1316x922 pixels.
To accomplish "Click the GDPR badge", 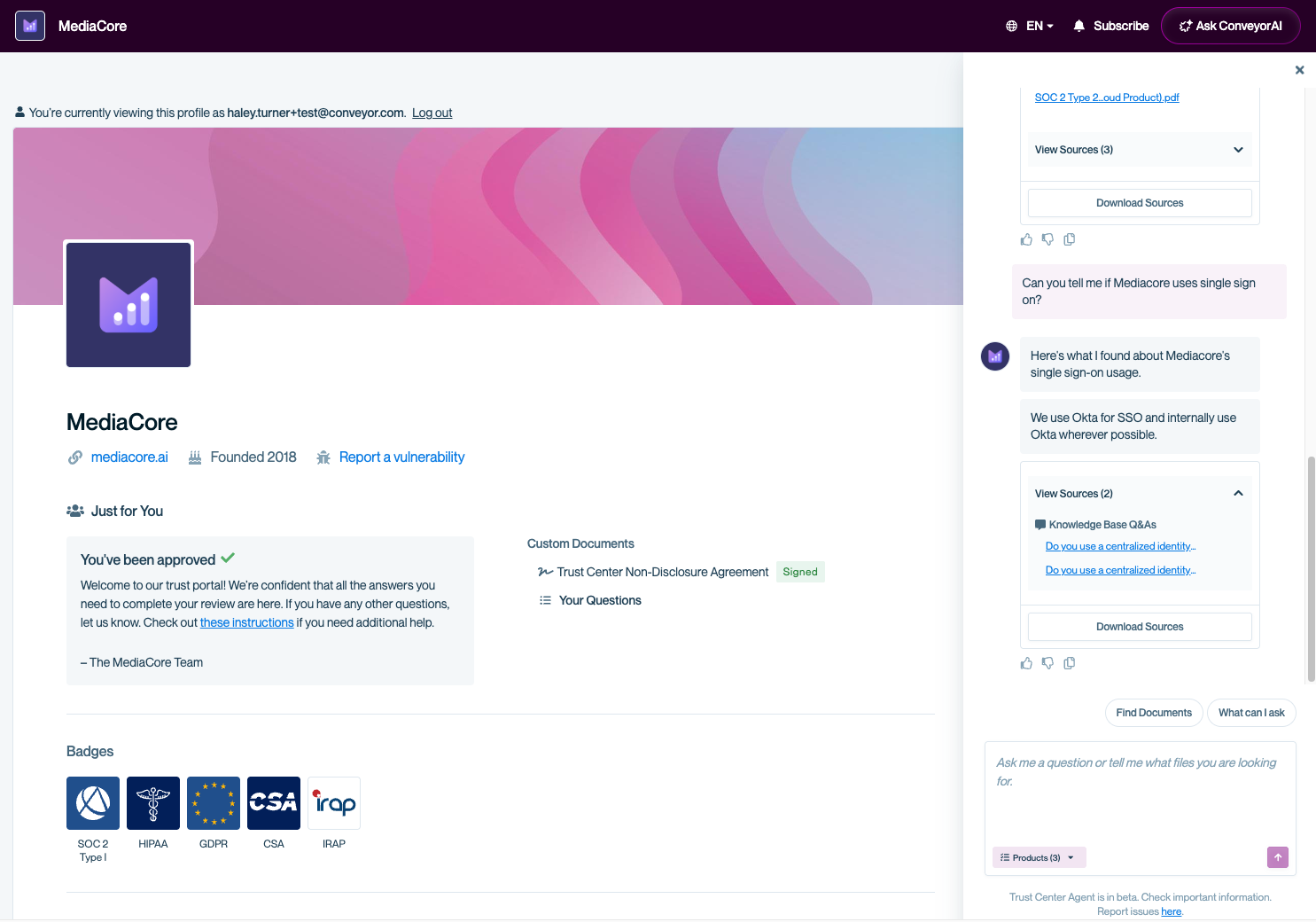I will tap(214, 803).
